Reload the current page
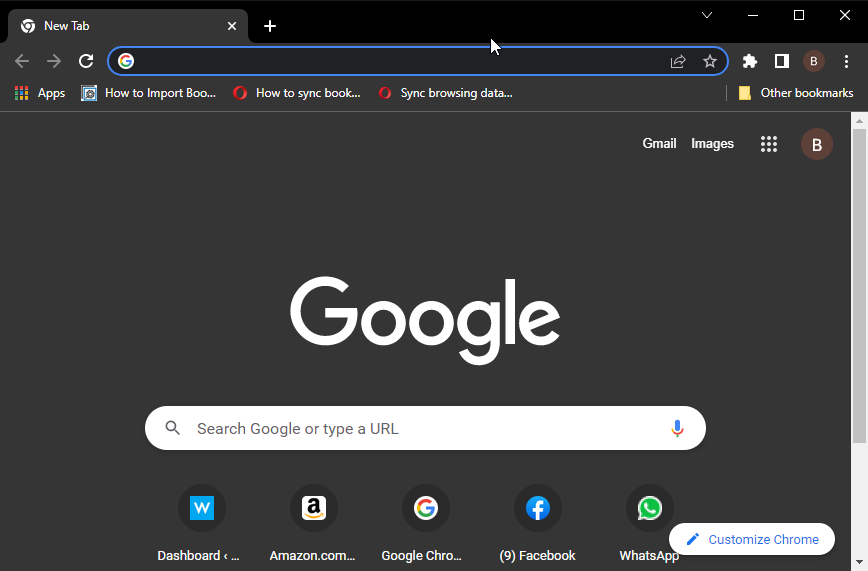Viewport: 868px width, 571px height. tap(86, 61)
